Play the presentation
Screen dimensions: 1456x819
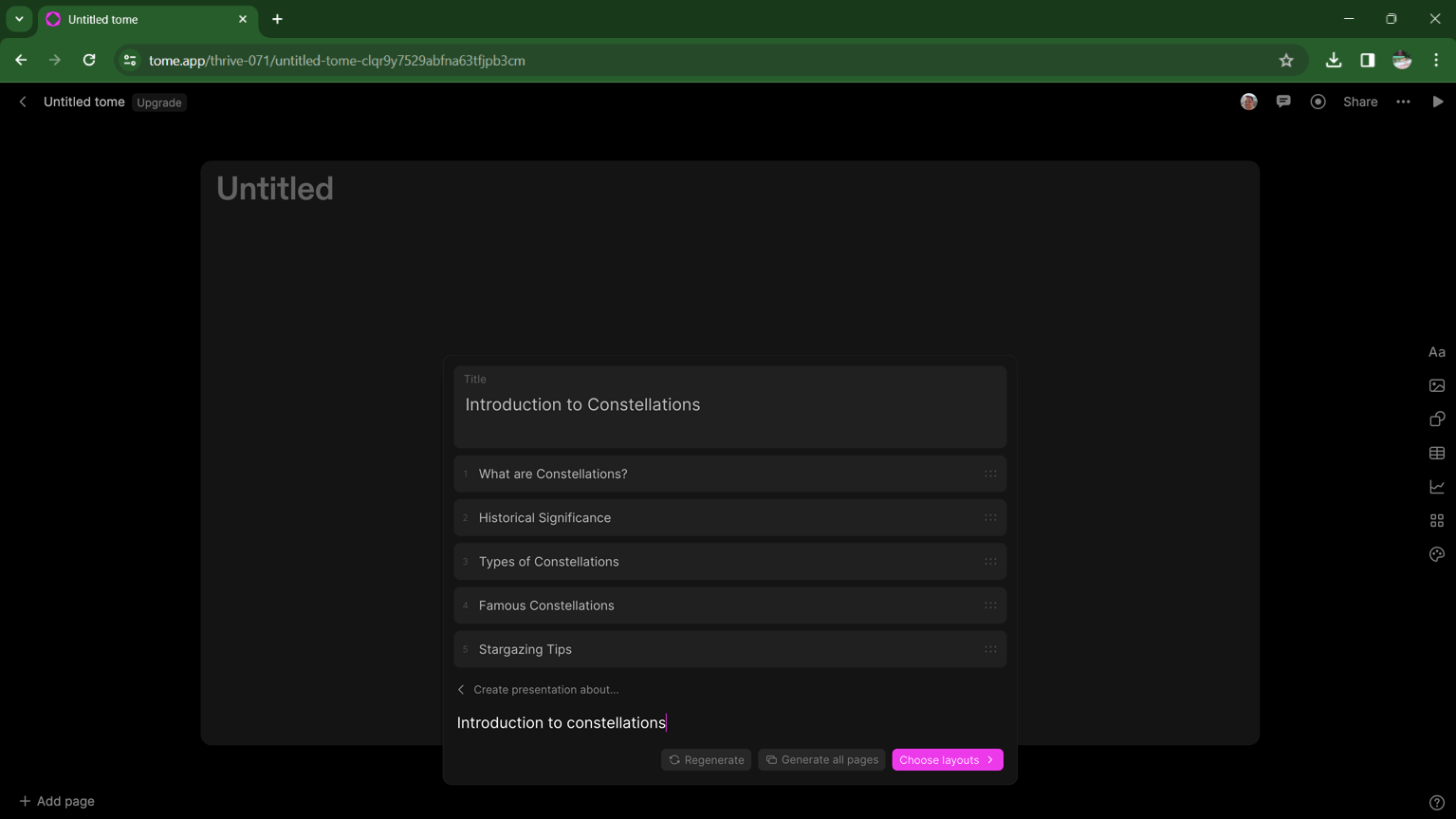pyautogui.click(x=1437, y=102)
